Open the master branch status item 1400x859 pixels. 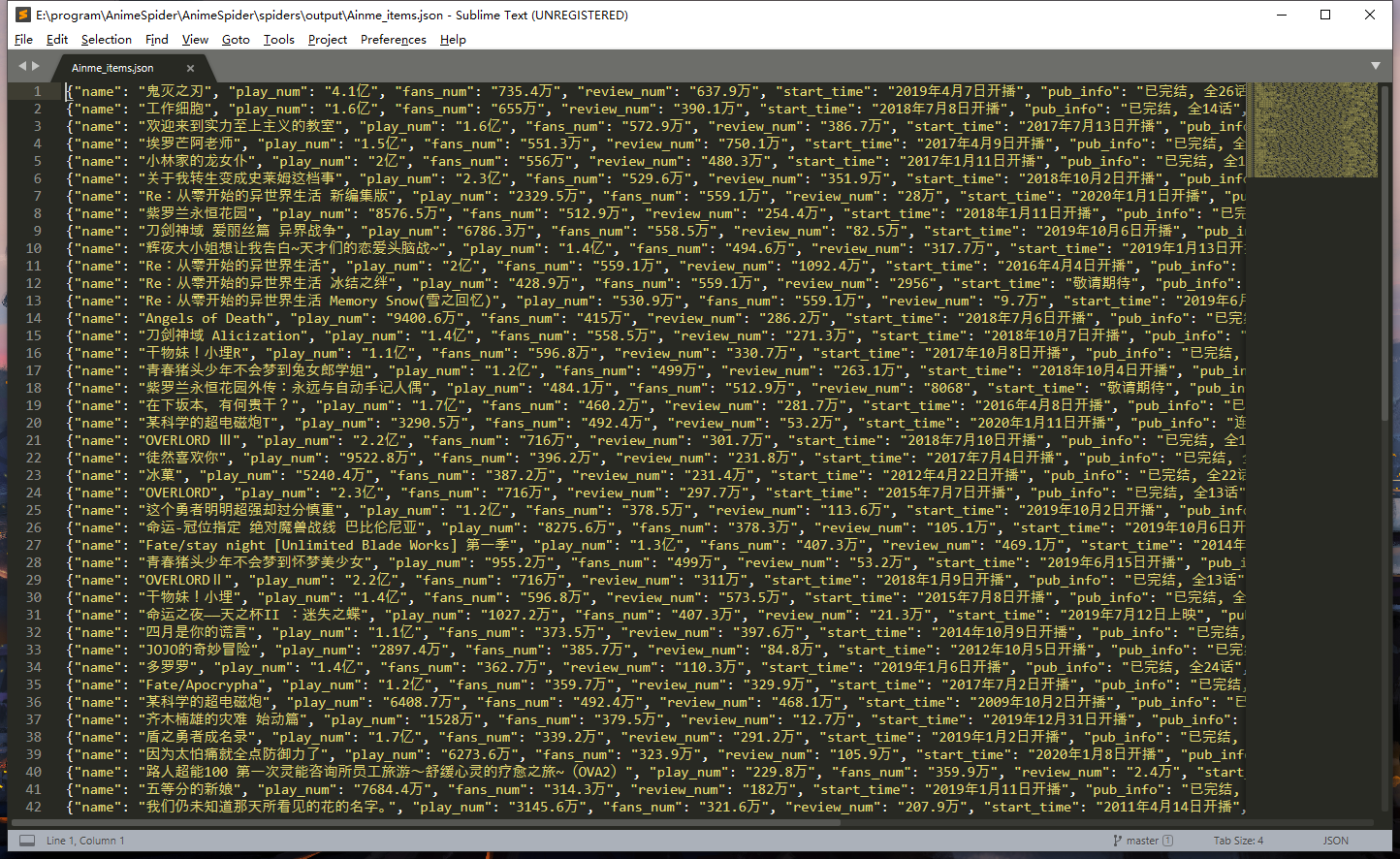(1142, 841)
